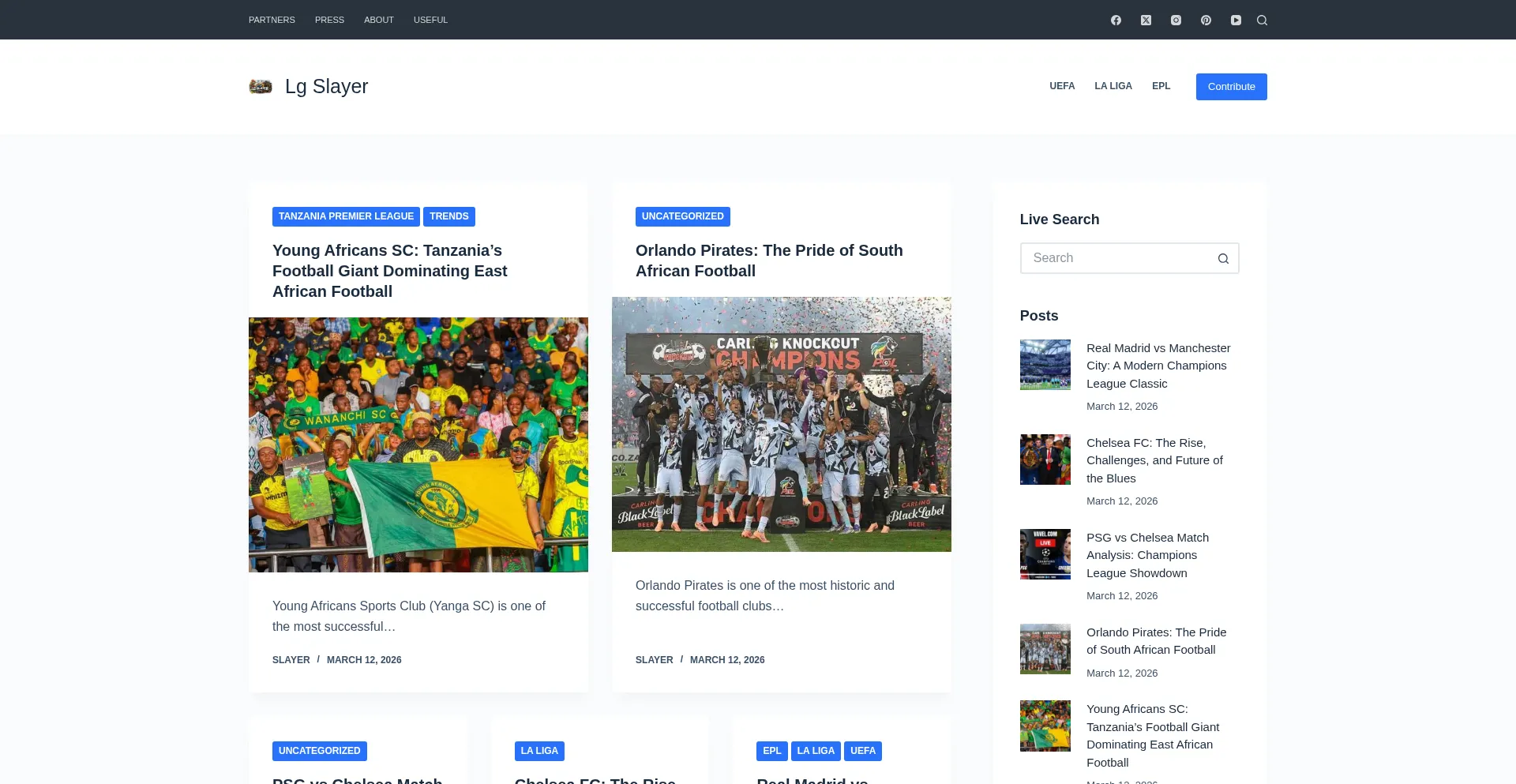Image resolution: width=1516 pixels, height=784 pixels.
Task: Select Uncategorized tag on PSG vs Chelsea card
Action: pyautogui.click(x=320, y=751)
